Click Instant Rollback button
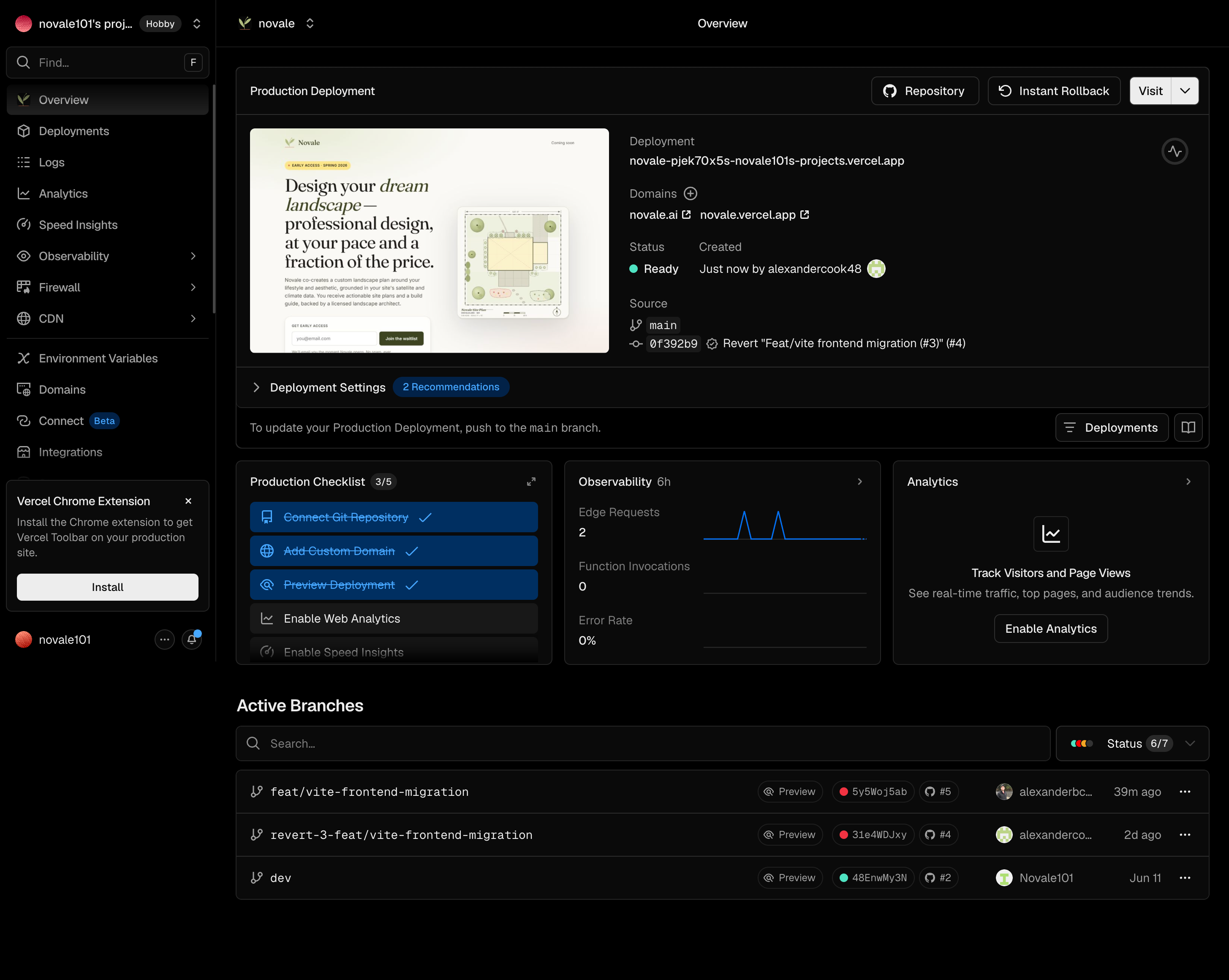1229x980 pixels. (x=1053, y=91)
